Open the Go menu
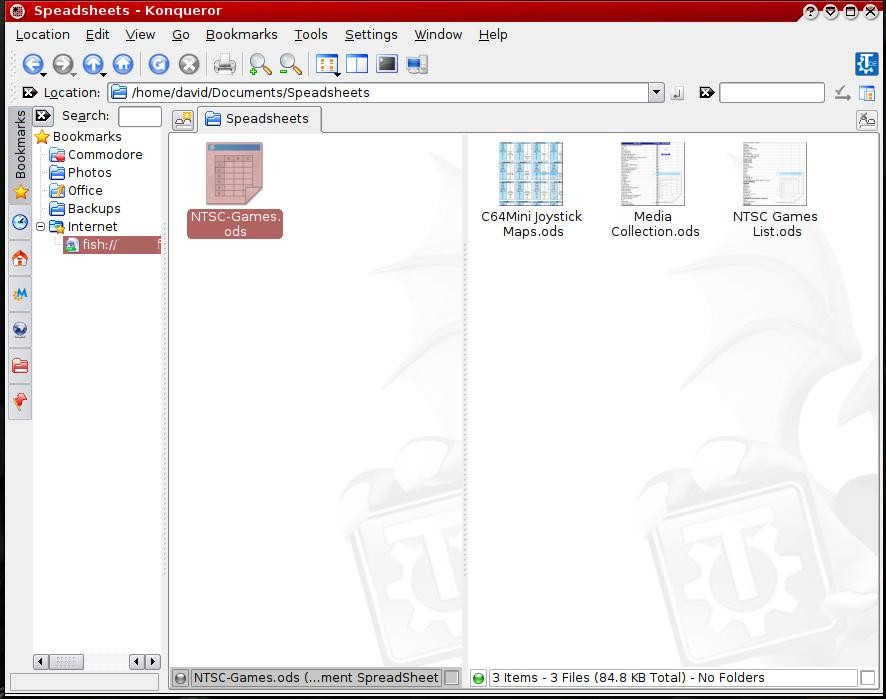886x699 pixels. click(180, 34)
